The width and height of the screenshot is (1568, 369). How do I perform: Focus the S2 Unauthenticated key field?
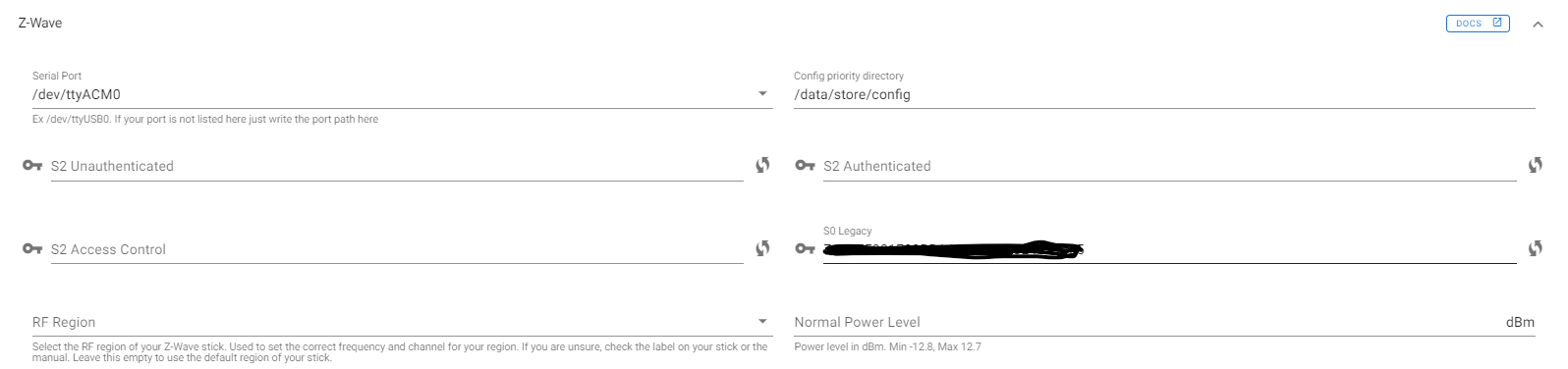click(x=397, y=167)
